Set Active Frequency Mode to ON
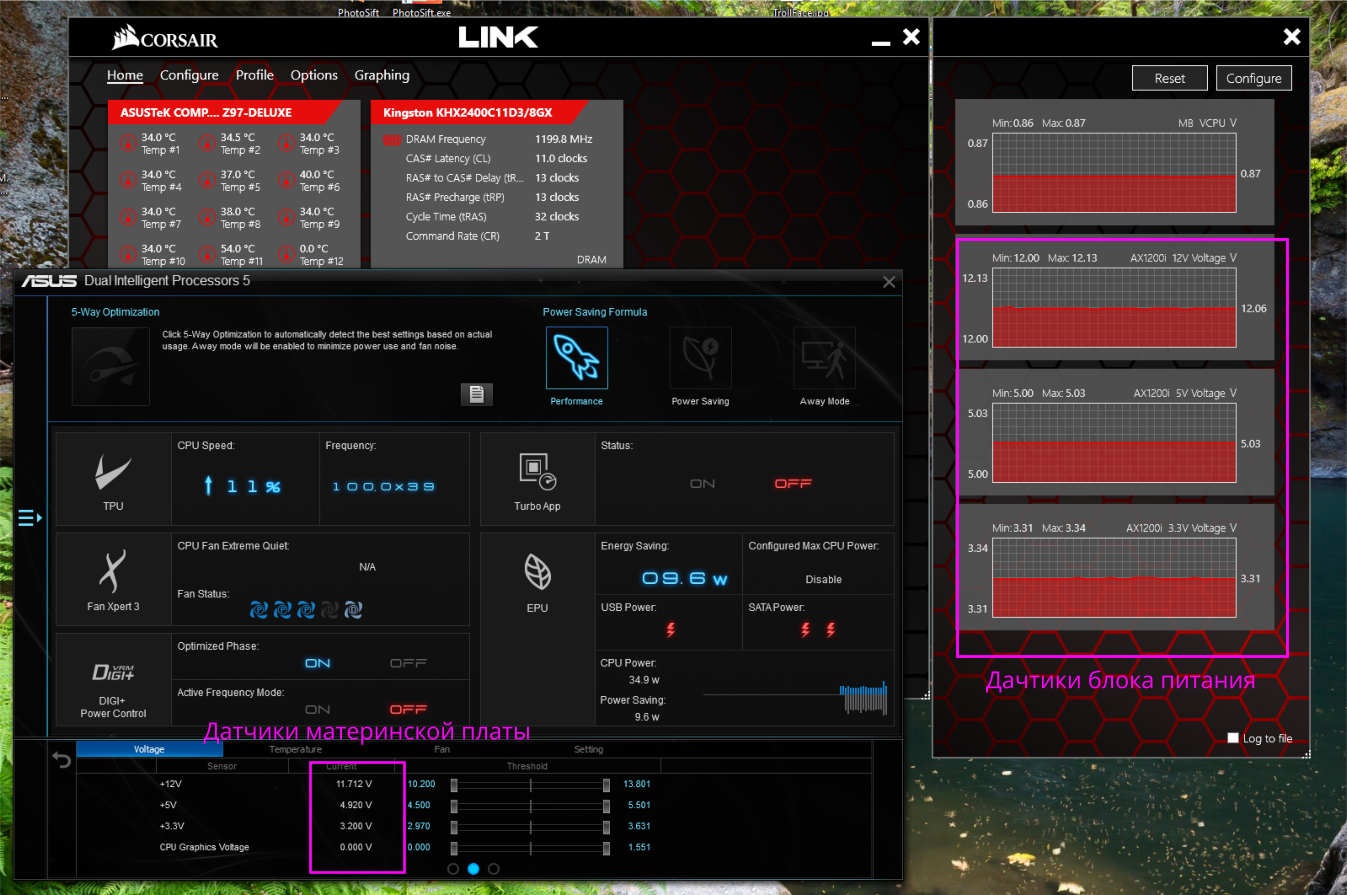Image resolution: width=1347 pixels, height=895 pixels. click(x=318, y=709)
